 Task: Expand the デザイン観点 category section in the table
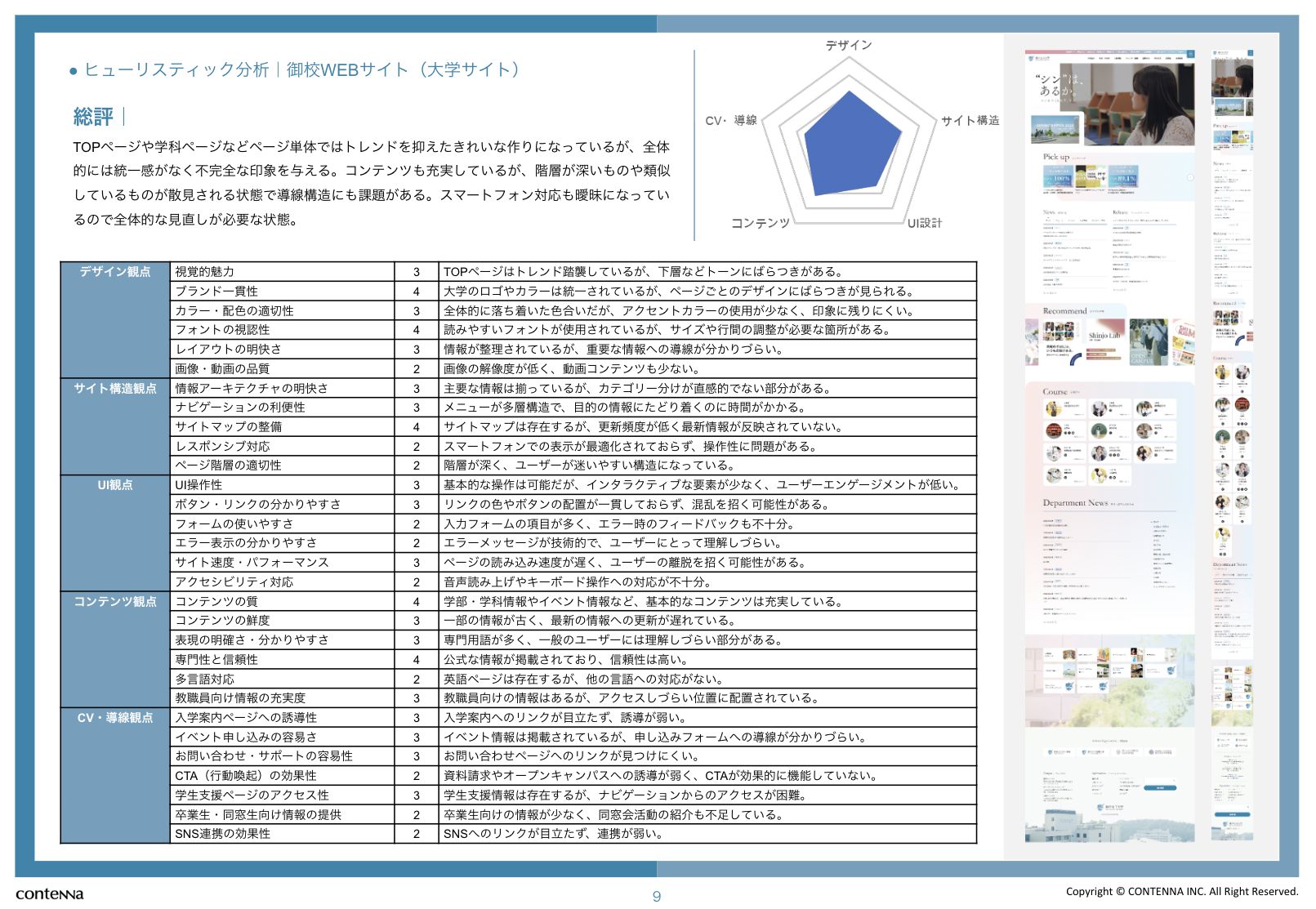114,270
